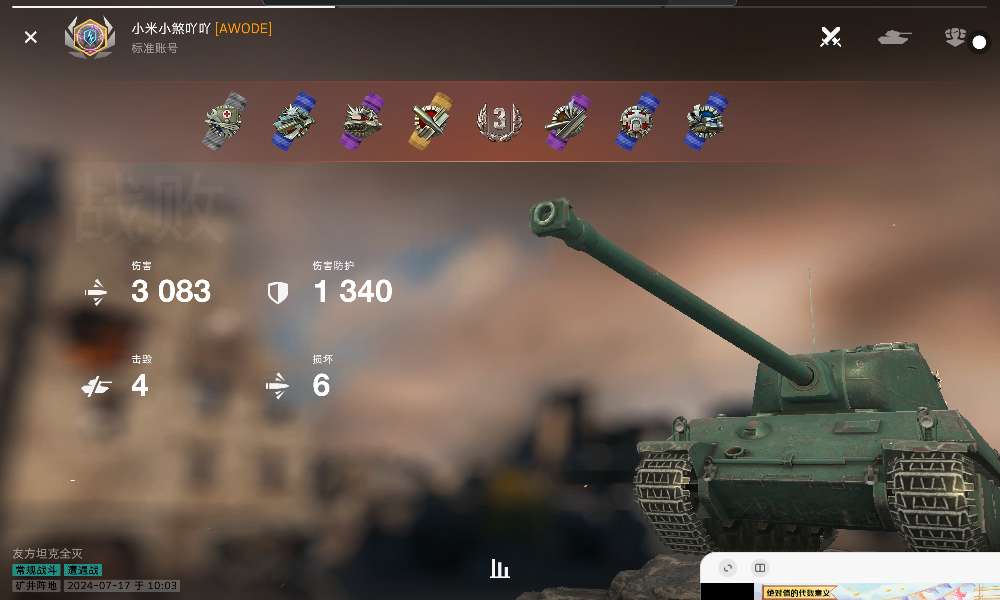Image resolution: width=1000 pixels, height=600 pixels.
Task: Select the sixth purple-ribbon medal
Action: (x=568, y=121)
